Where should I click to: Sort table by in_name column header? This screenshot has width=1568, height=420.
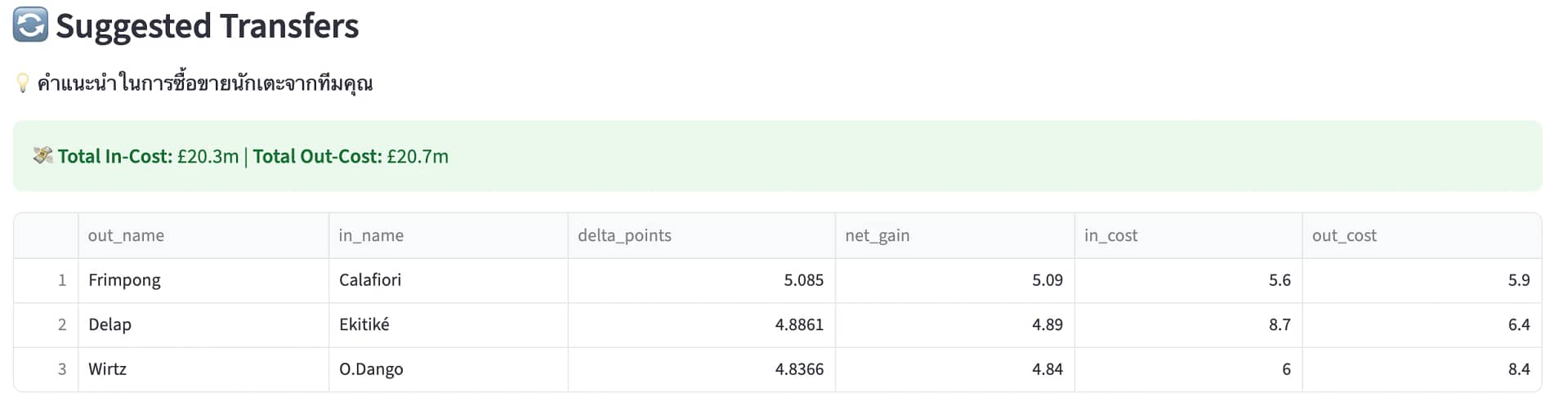(x=448, y=235)
